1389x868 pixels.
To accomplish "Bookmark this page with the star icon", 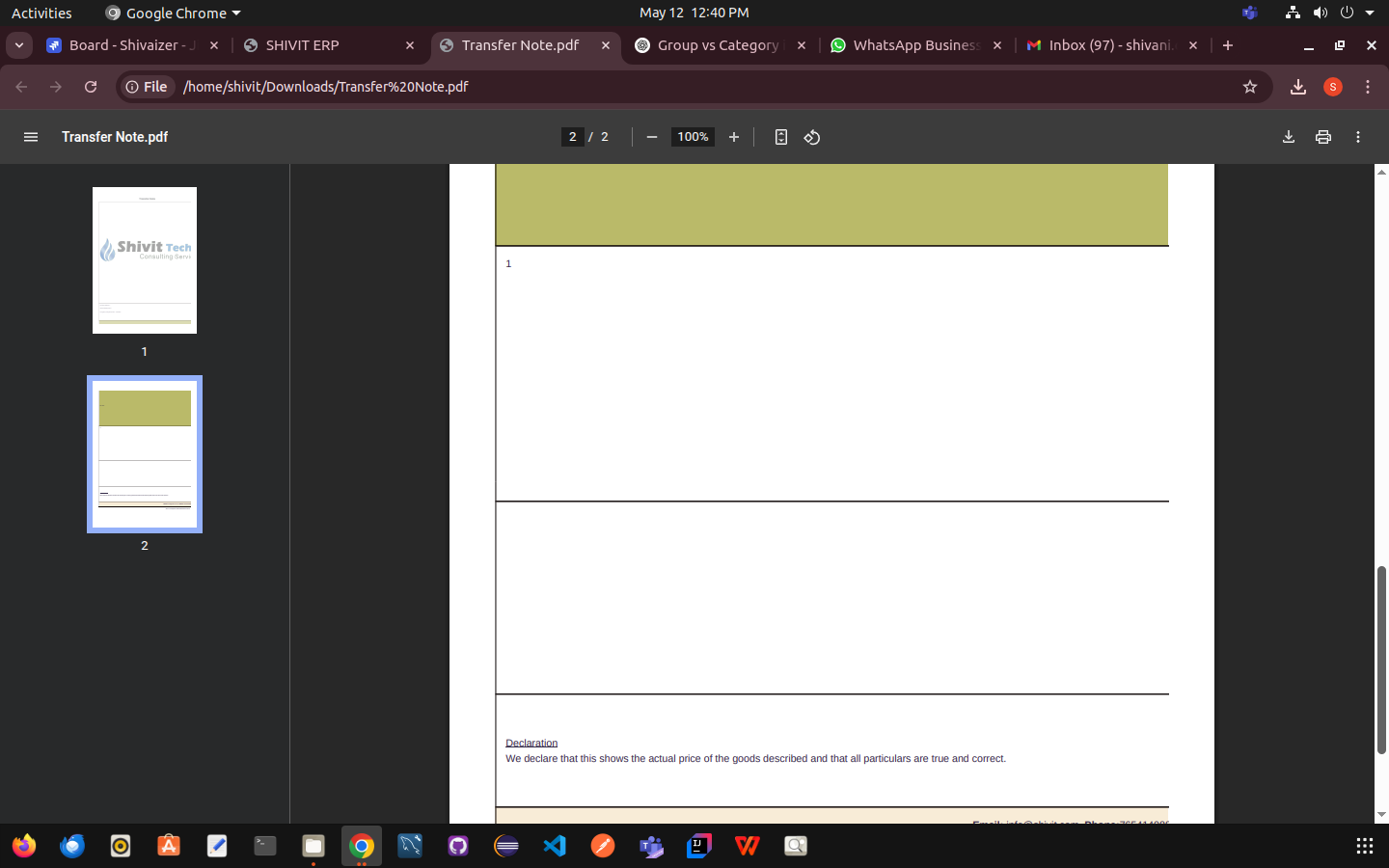I will click(1250, 87).
